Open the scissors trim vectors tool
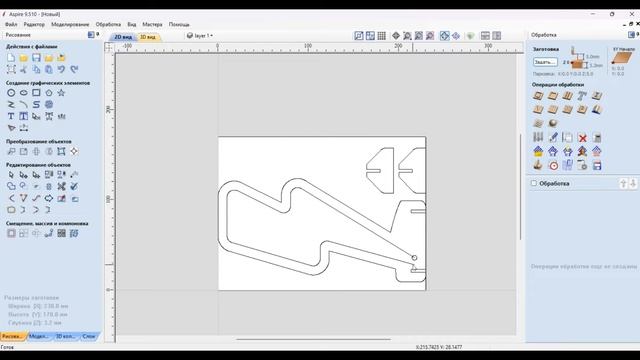 (61, 187)
